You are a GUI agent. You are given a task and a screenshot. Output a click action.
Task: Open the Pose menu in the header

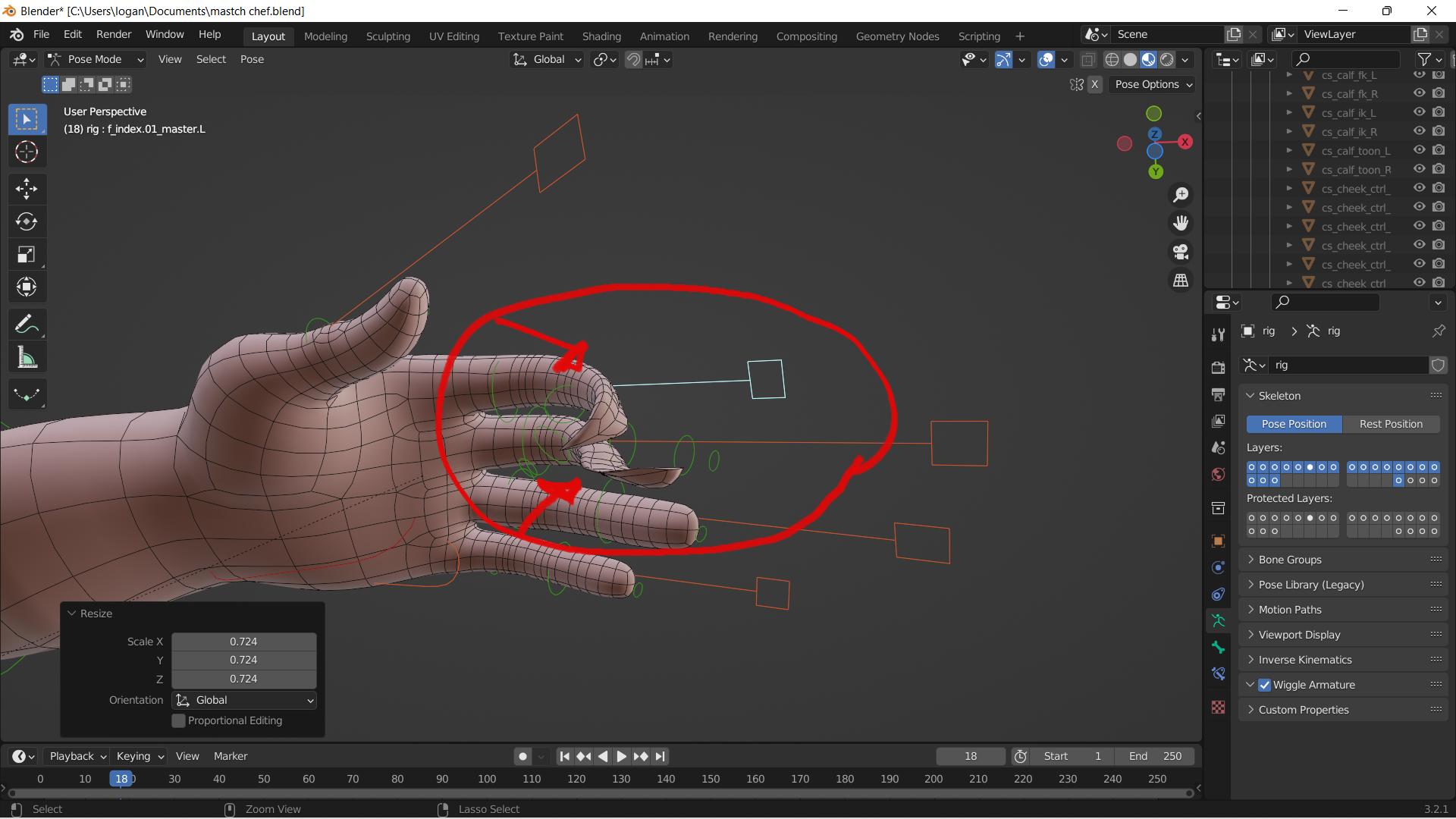tap(252, 59)
